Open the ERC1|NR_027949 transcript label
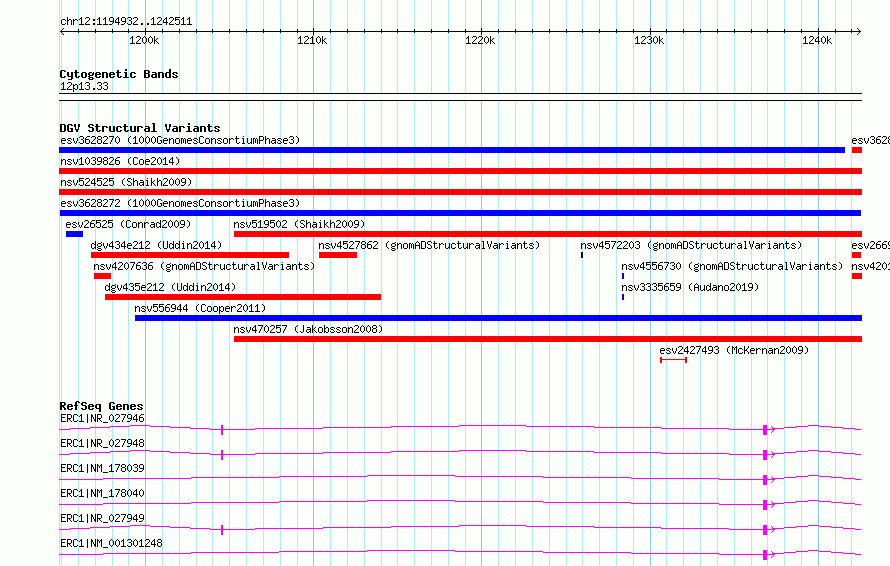The height and width of the screenshot is (566, 890). [x=102, y=518]
